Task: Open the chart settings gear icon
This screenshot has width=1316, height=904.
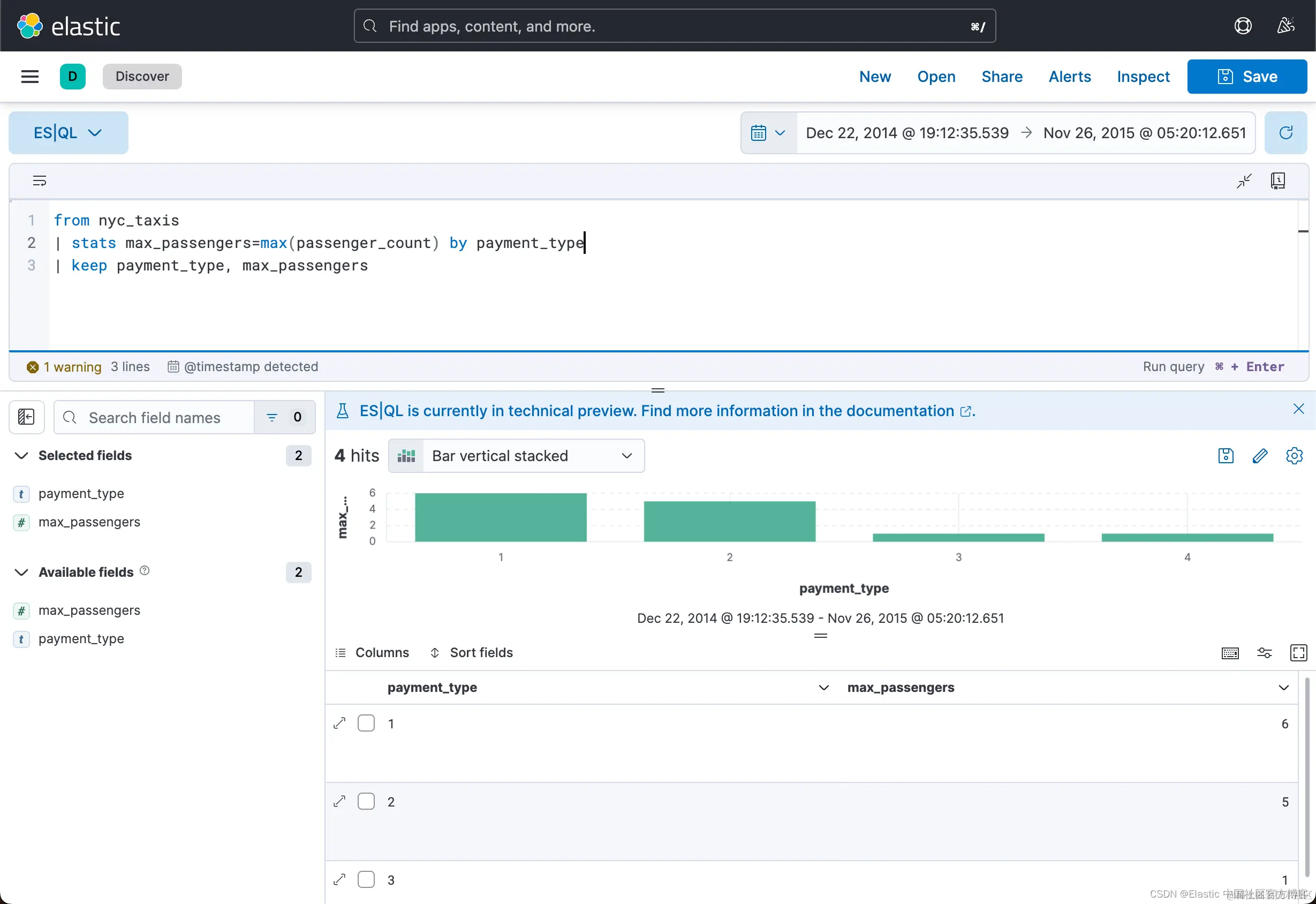Action: coord(1294,456)
